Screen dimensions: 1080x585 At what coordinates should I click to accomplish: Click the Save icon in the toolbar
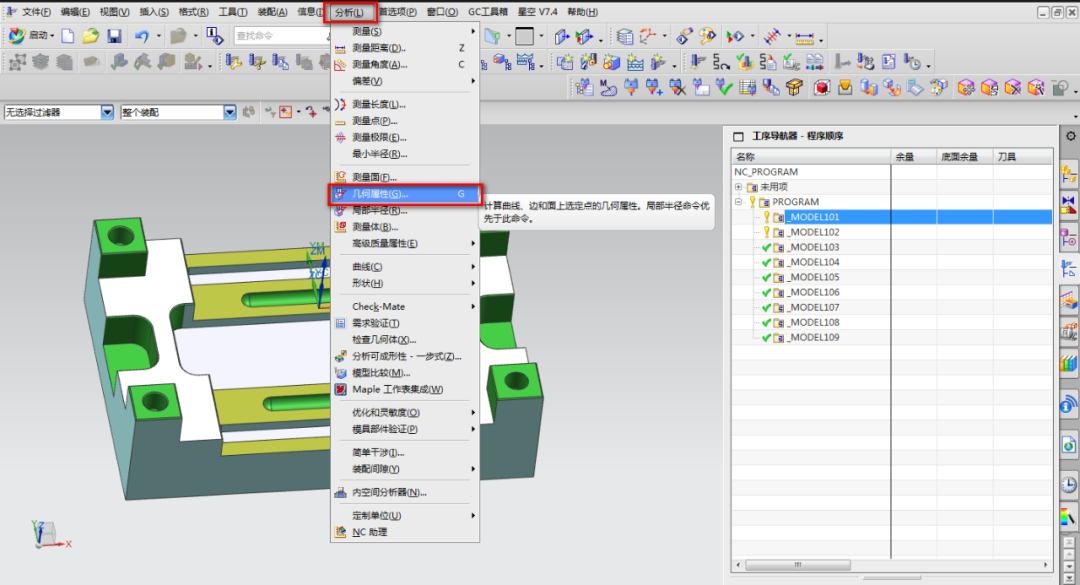pyautogui.click(x=114, y=36)
